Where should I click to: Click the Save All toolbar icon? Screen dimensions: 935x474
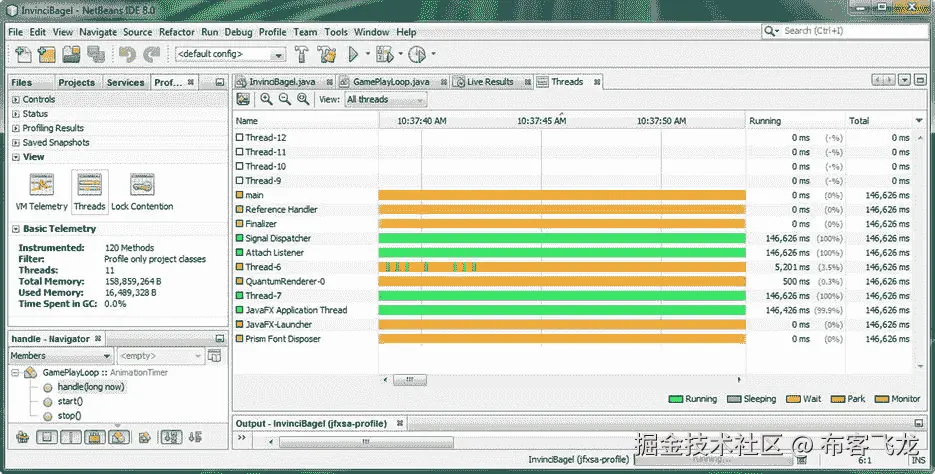95,54
